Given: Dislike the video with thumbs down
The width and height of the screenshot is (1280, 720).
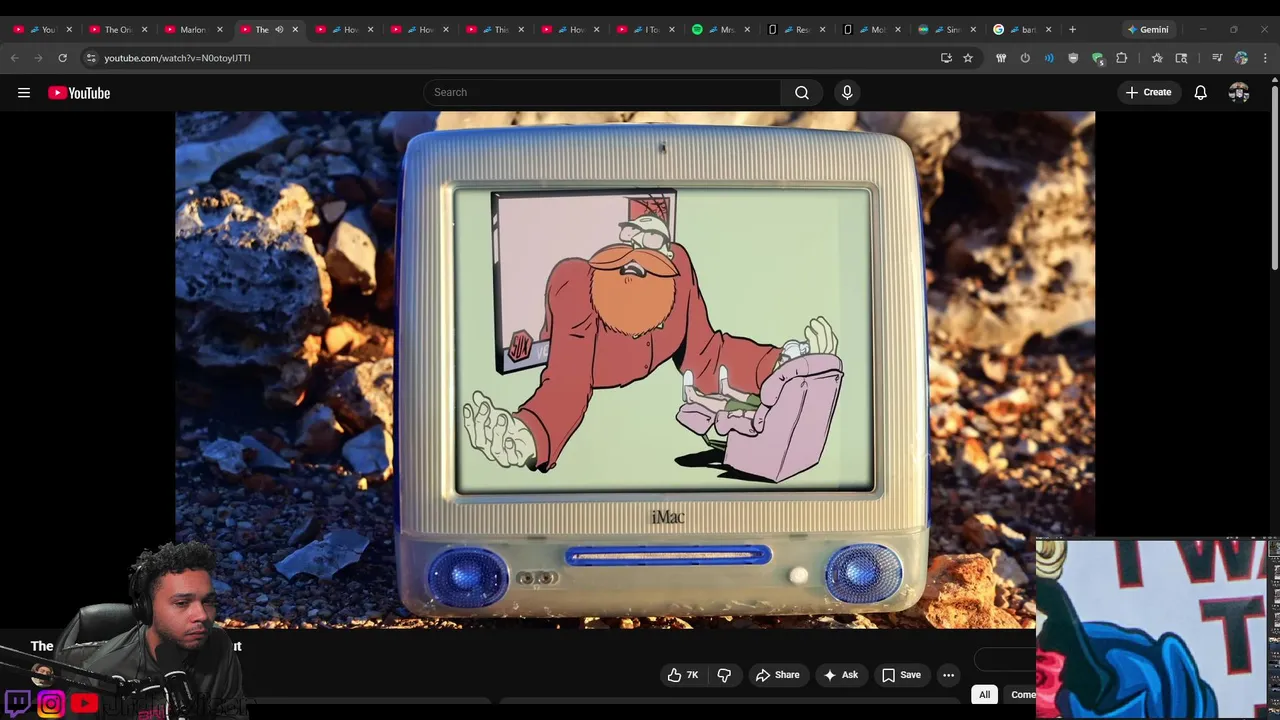Looking at the screenshot, I should [x=724, y=675].
